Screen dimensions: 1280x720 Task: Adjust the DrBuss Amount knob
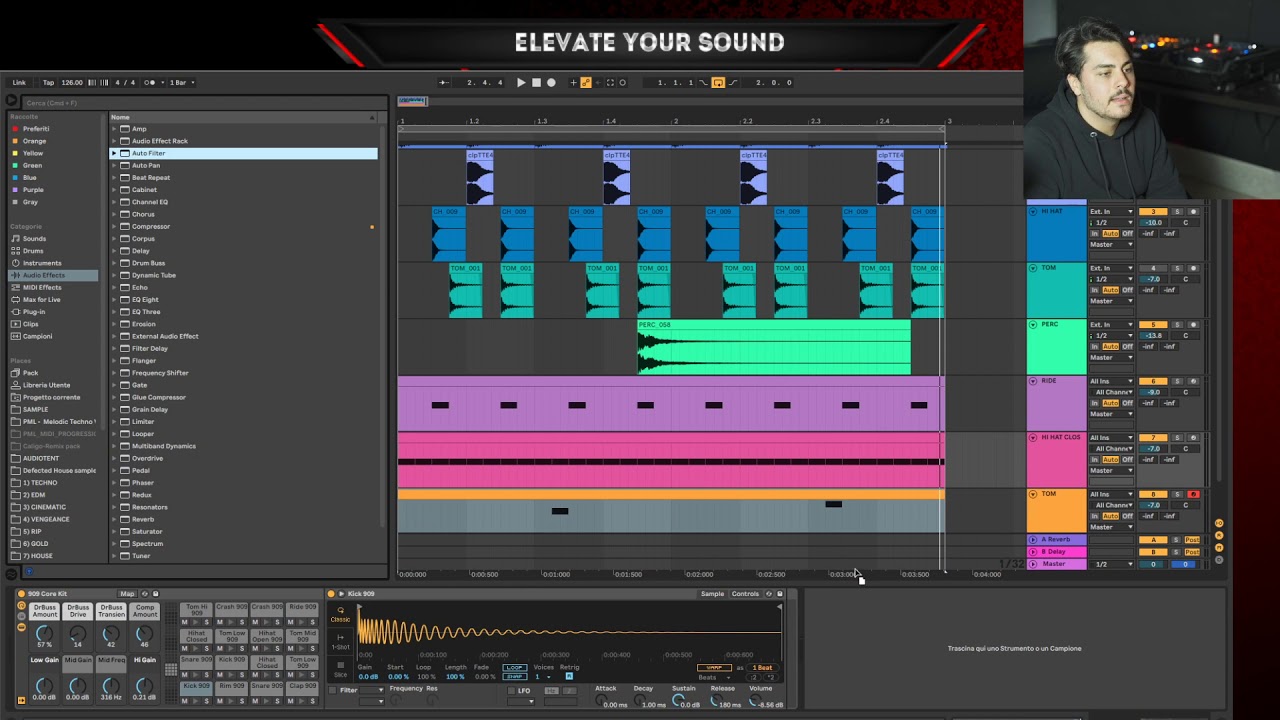(x=44, y=634)
